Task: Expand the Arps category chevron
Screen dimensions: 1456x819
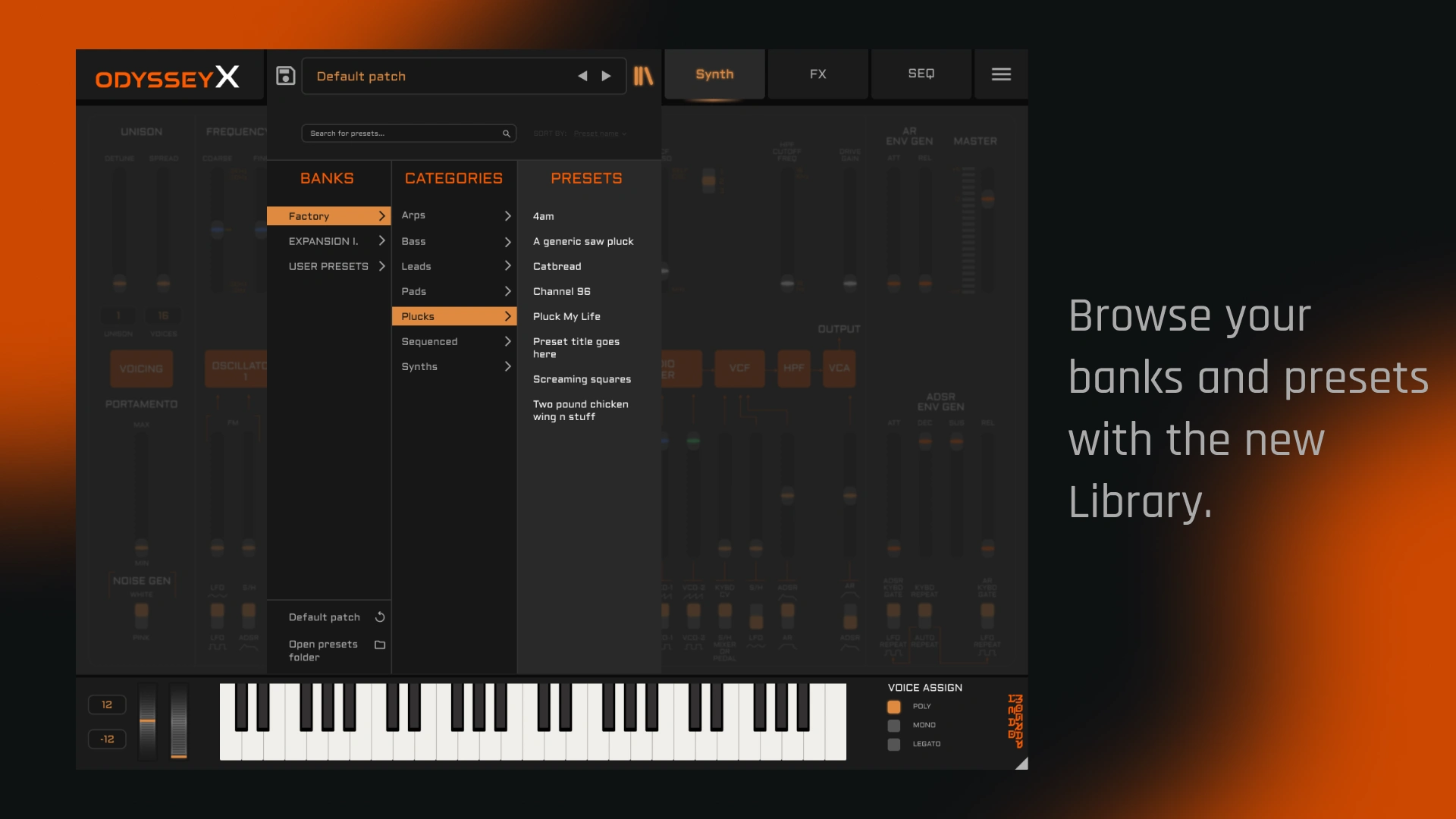Action: [507, 216]
